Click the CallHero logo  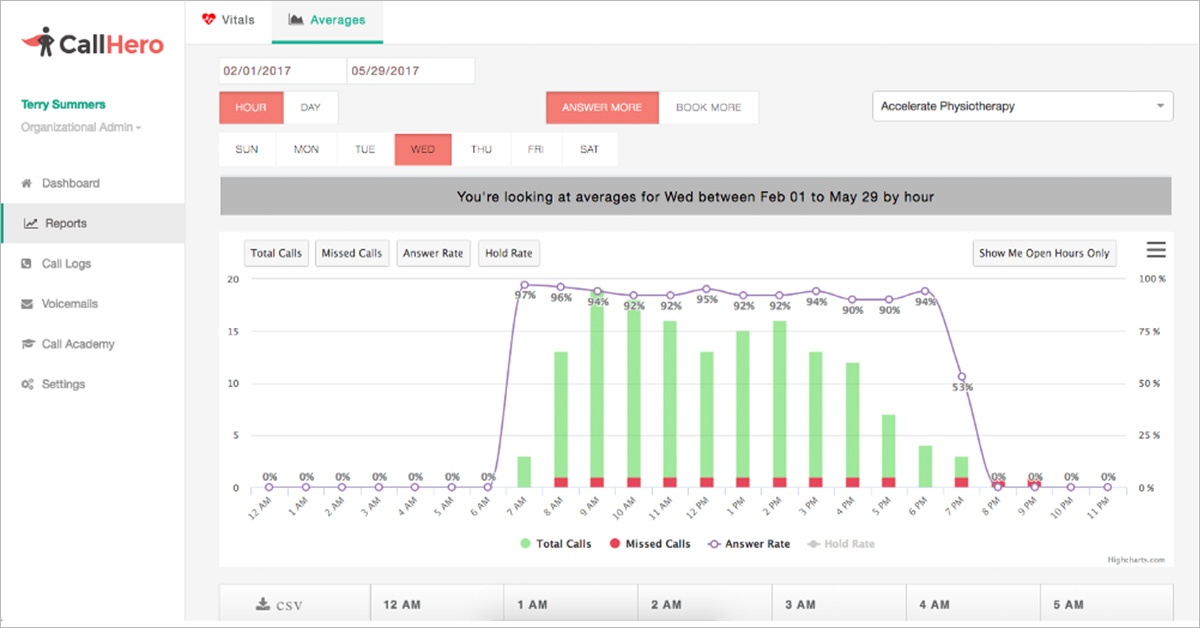click(93, 43)
